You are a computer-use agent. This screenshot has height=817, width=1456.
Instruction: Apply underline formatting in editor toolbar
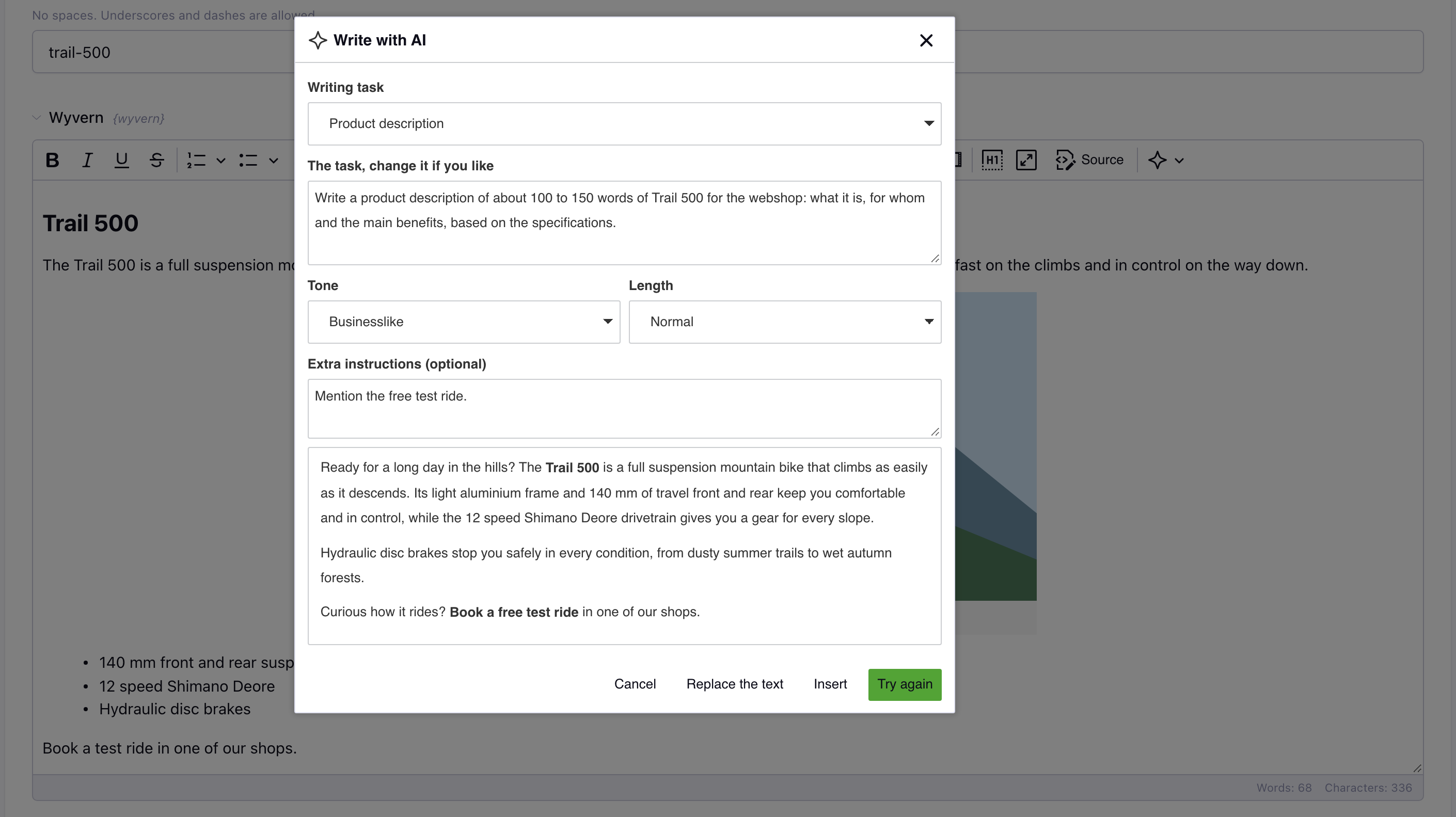121,161
